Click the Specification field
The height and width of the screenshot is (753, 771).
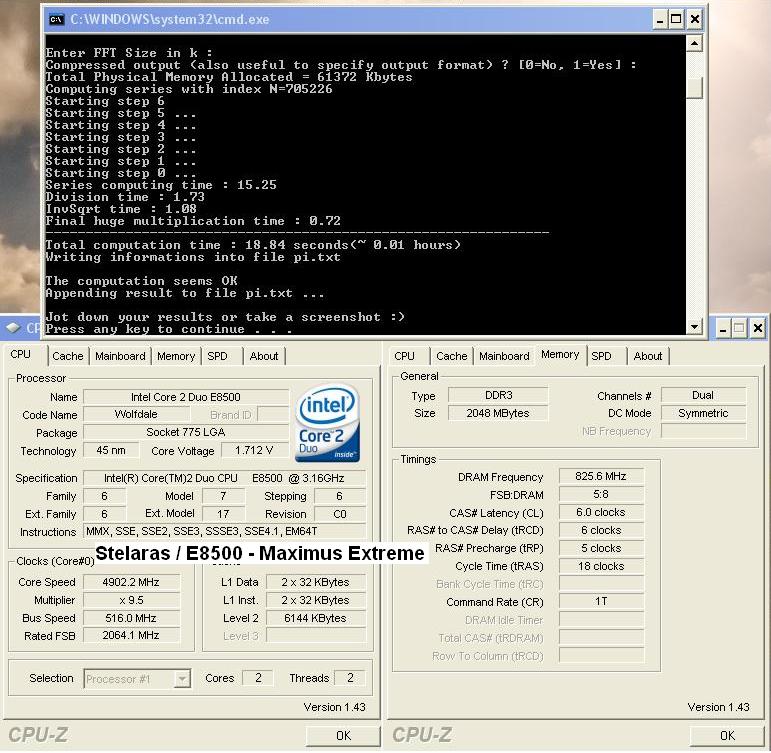[225, 478]
